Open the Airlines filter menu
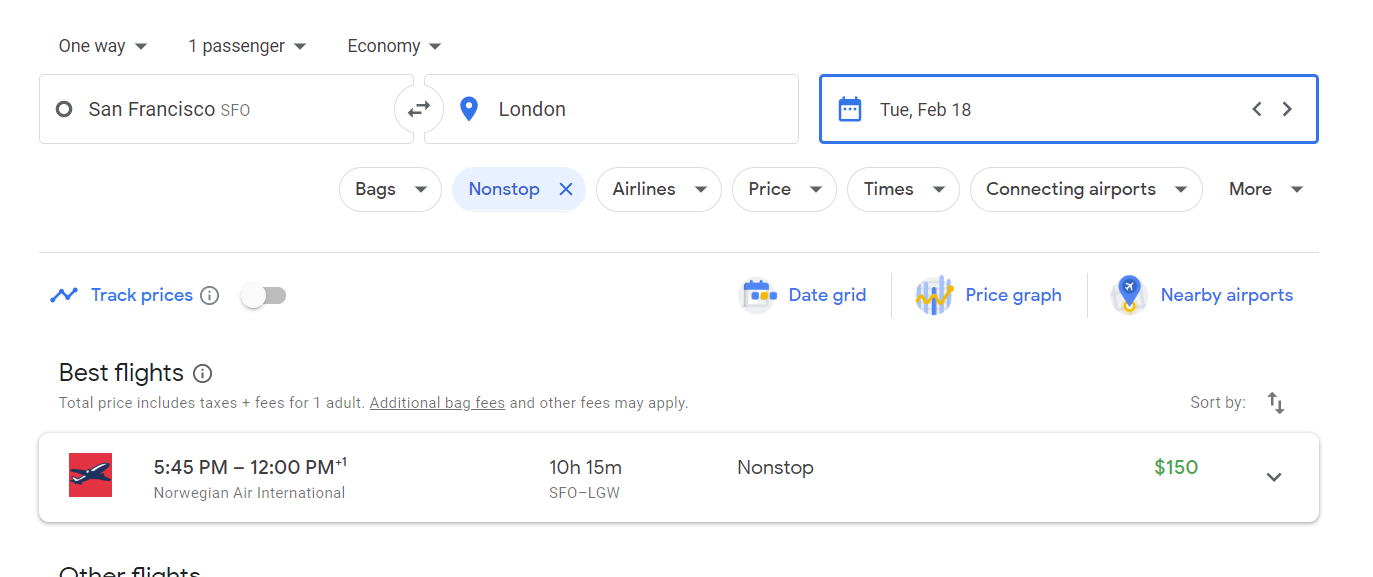Viewport: 1373px width, 577px height. pyautogui.click(x=658, y=189)
